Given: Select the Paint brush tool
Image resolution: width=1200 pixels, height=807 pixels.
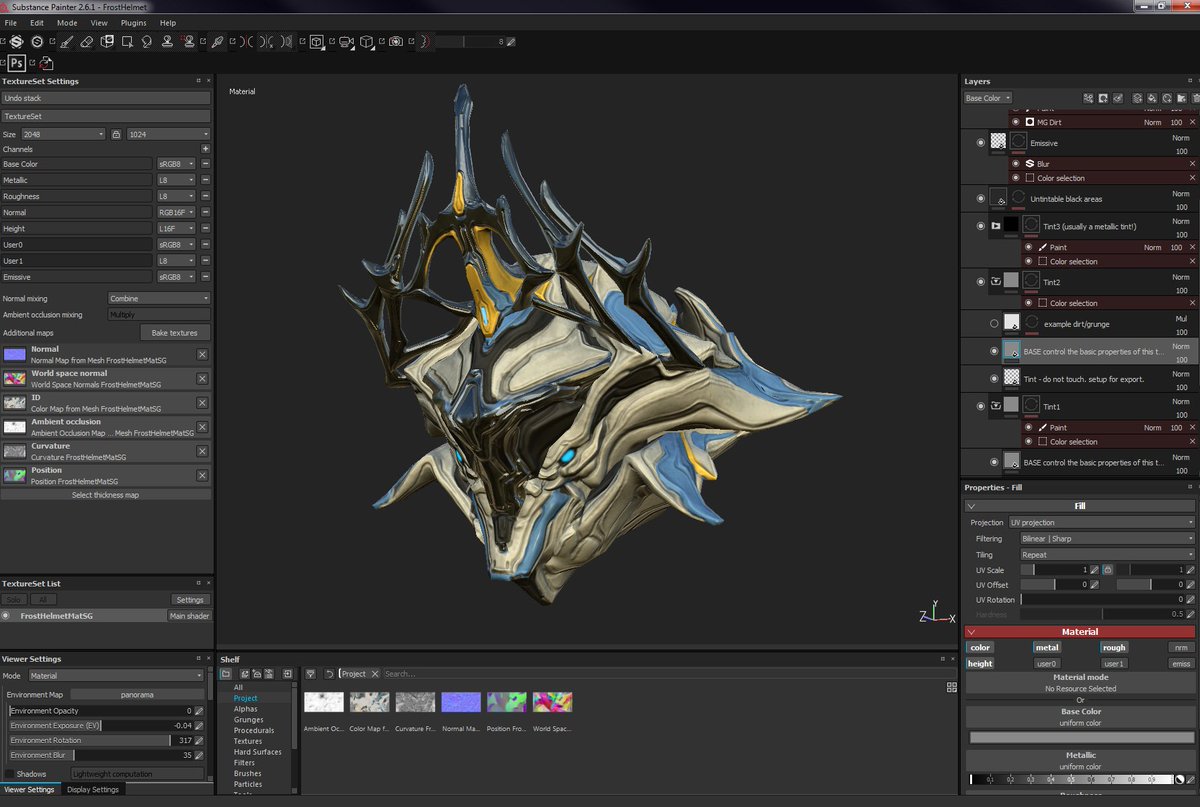Looking at the screenshot, I should click(x=66, y=42).
